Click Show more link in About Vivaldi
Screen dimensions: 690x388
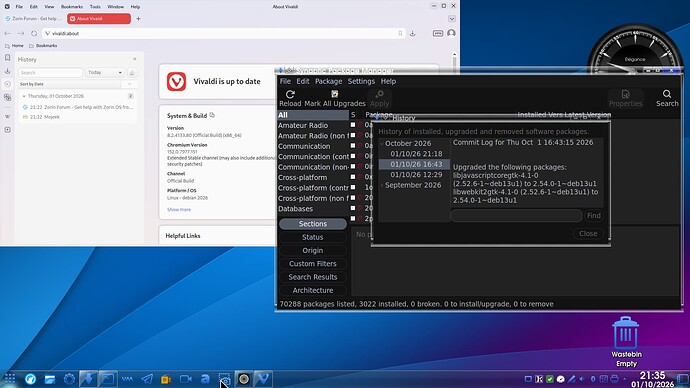click(179, 210)
